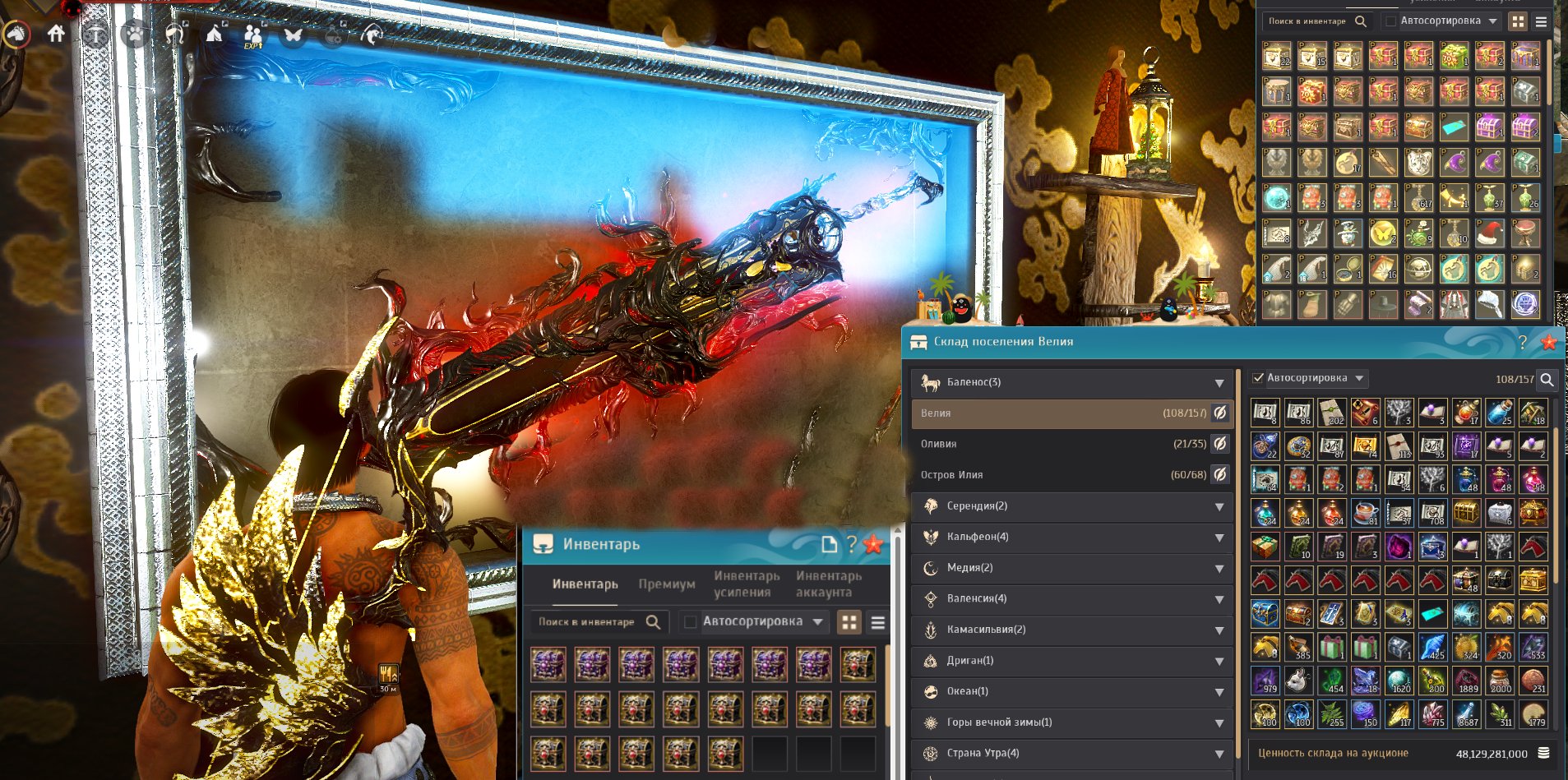Open help for Склад поселения Велия window
1568x780 pixels.
(x=1522, y=342)
